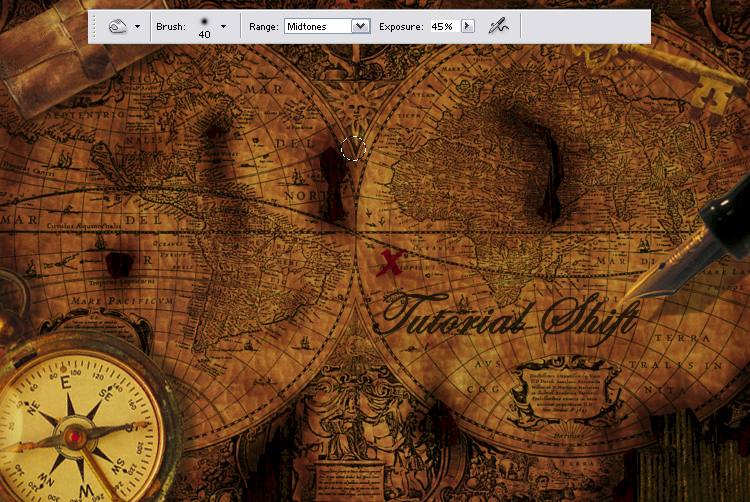This screenshot has height=502, width=750.
Task: Toggle the airbrush mode icon
Action: pyautogui.click(x=498, y=27)
